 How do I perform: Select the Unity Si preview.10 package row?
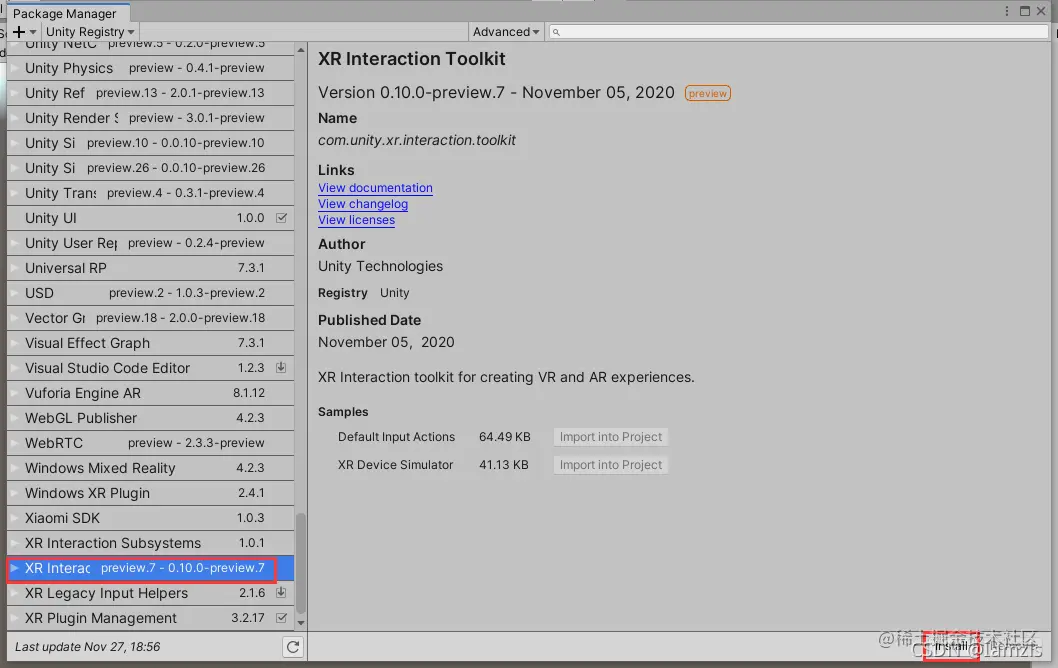tap(150, 143)
